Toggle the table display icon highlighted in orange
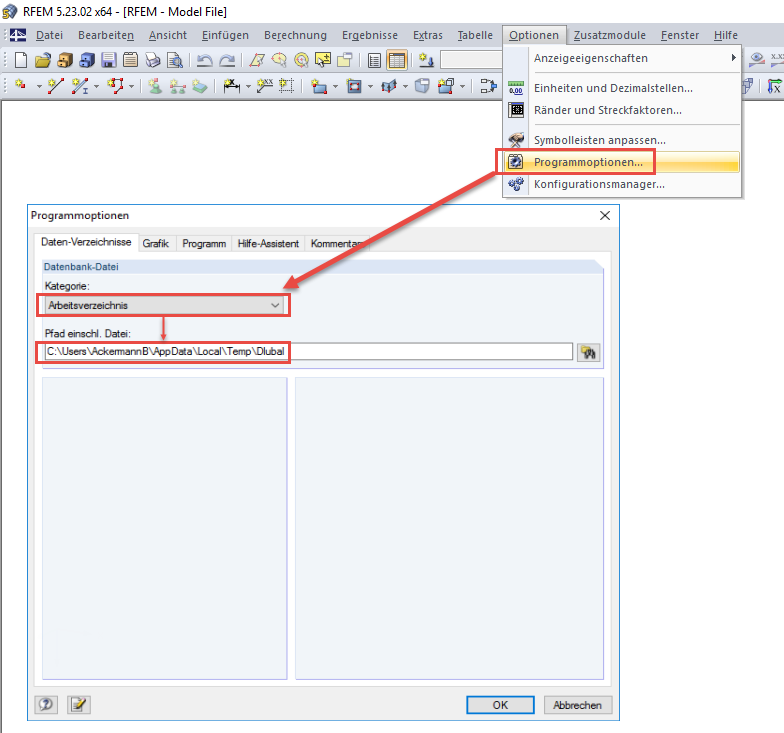This screenshot has width=784, height=733. point(396,60)
